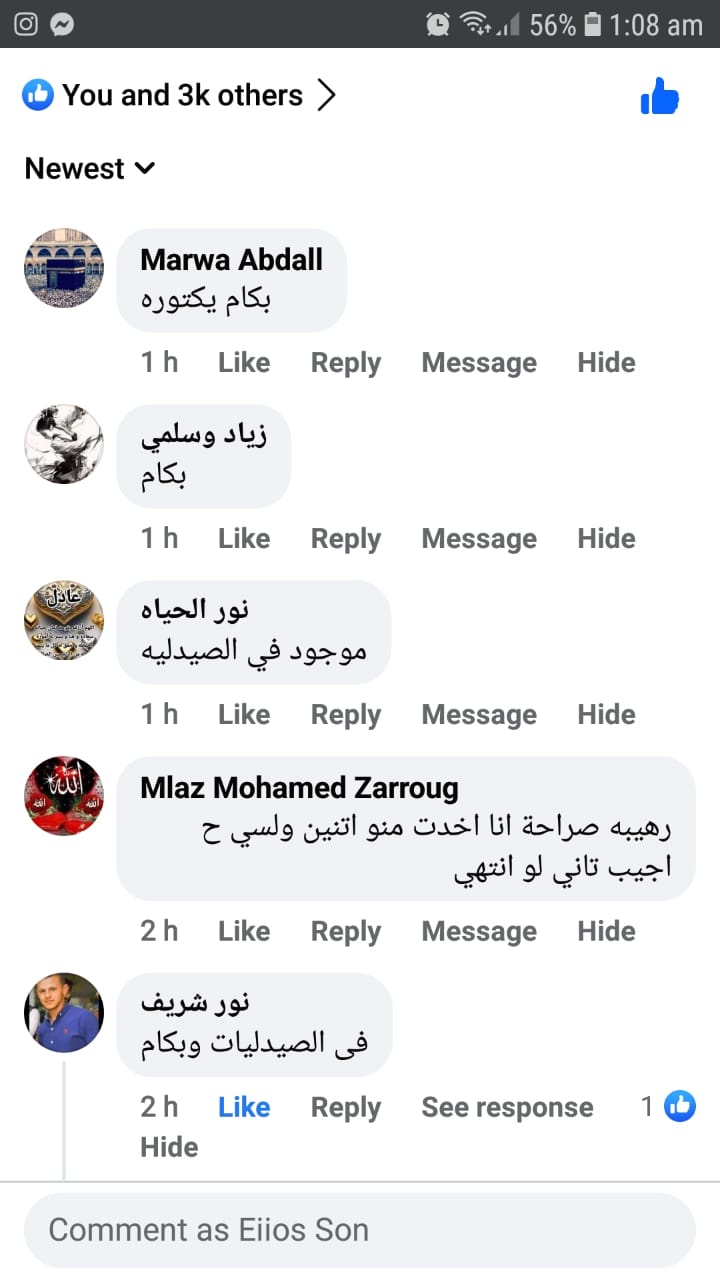The height and width of the screenshot is (1280, 720).
Task: Tap the blue like reaction icon beside "You and 3k others"
Action: coord(38,95)
